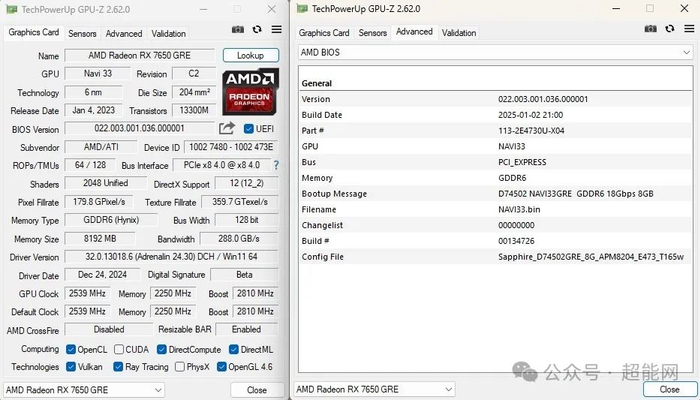The height and width of the screenshot is (400, 700).
Task: Click the refresh icon in right window
Action: point(670,29)
